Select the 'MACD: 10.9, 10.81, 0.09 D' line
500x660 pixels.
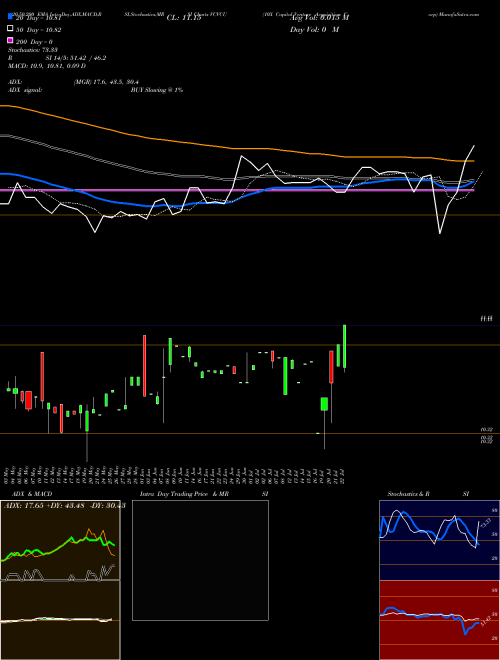pyautogui.click(x=47, y=66)
